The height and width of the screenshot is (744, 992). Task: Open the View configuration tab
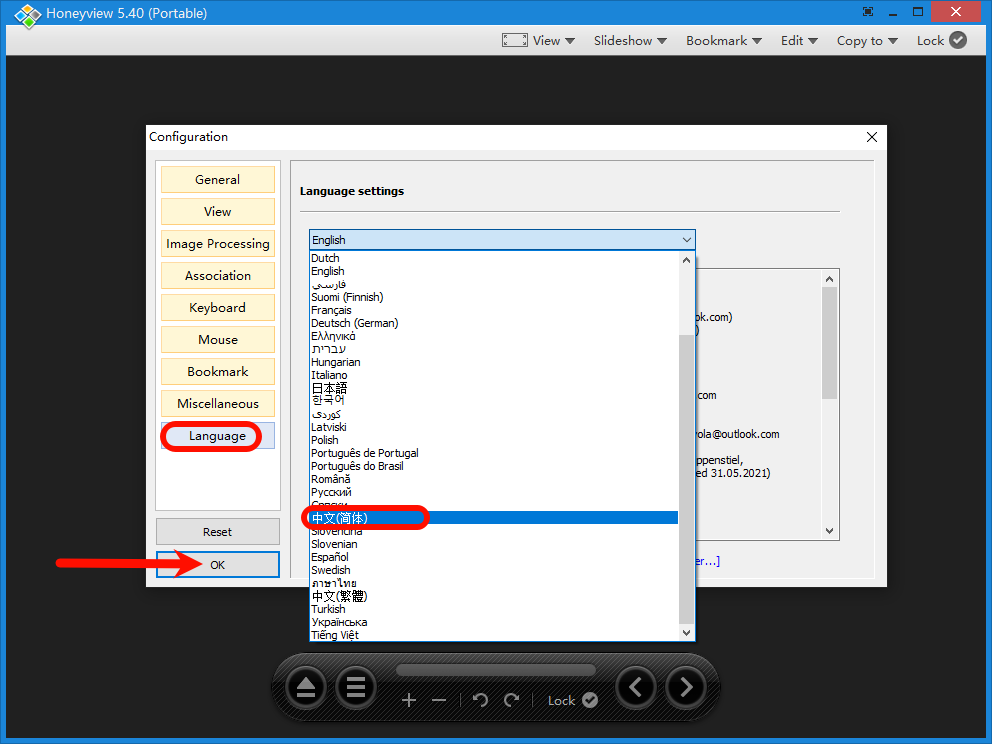[218, 211]
